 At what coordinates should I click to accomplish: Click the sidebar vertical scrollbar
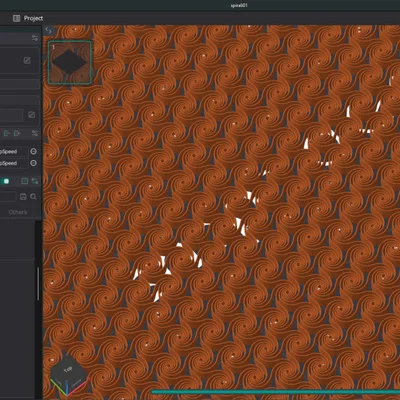point(38,283)
